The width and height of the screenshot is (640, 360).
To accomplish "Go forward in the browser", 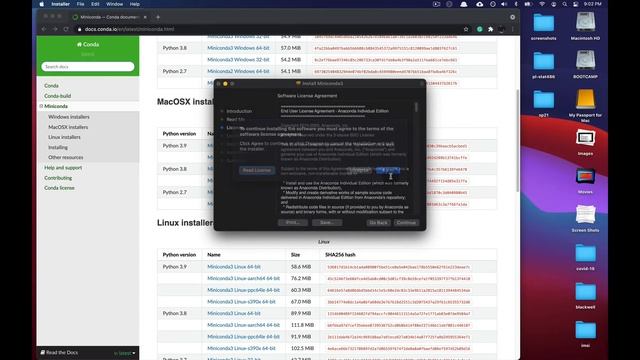I will tap(55, 29).
